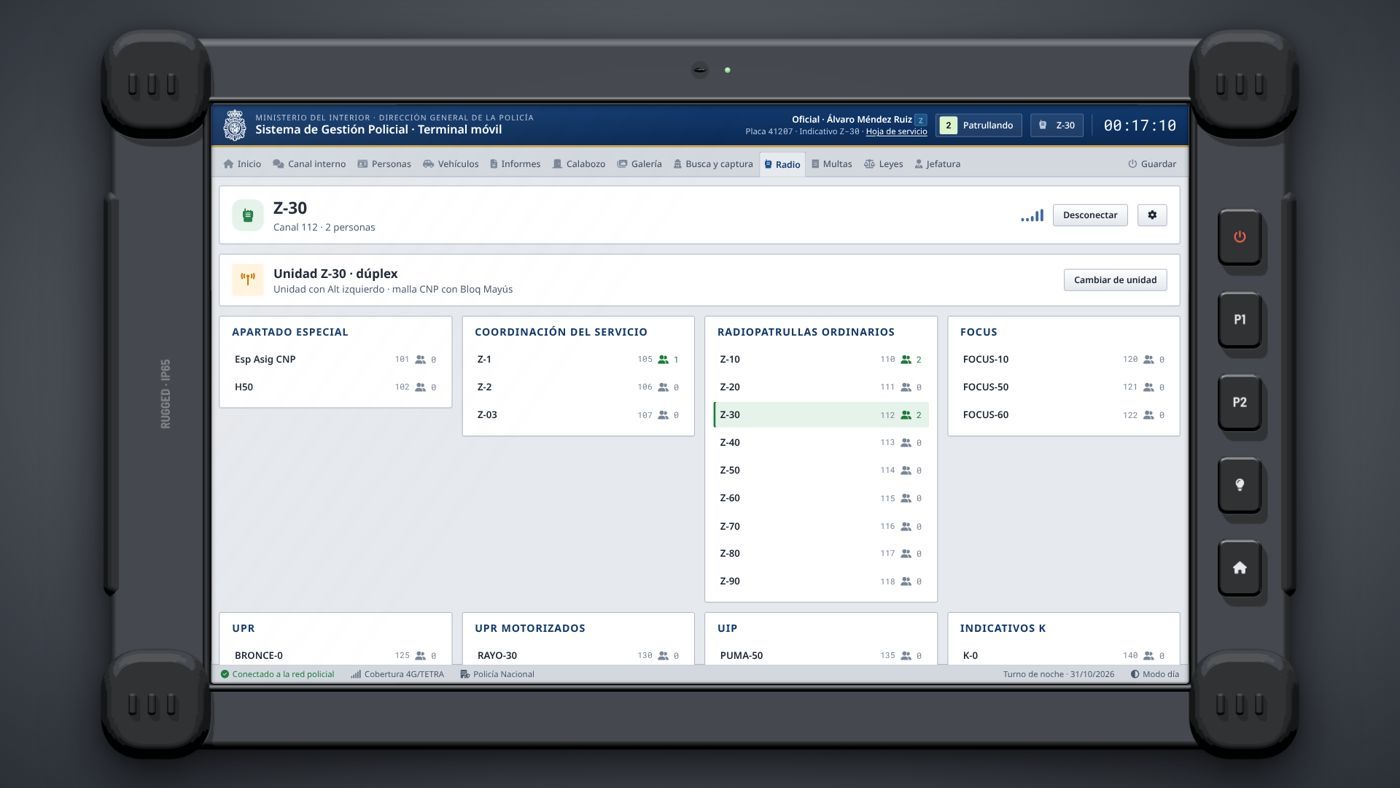Image resolution: width=1400 pixels, height=788 pixels.
Task: Switch to the Vehículos tab
Action: [451, 164]
